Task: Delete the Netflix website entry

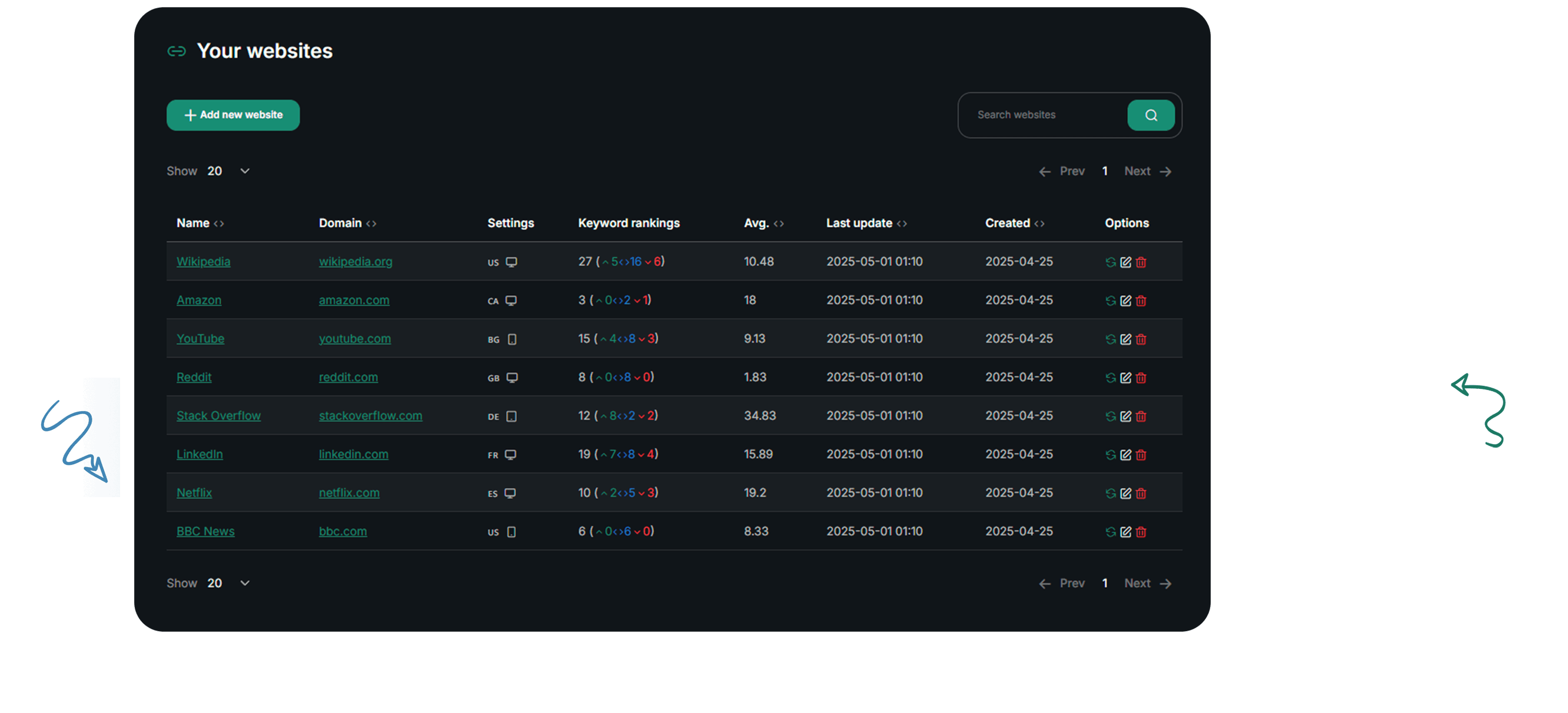Action: 1141,494
